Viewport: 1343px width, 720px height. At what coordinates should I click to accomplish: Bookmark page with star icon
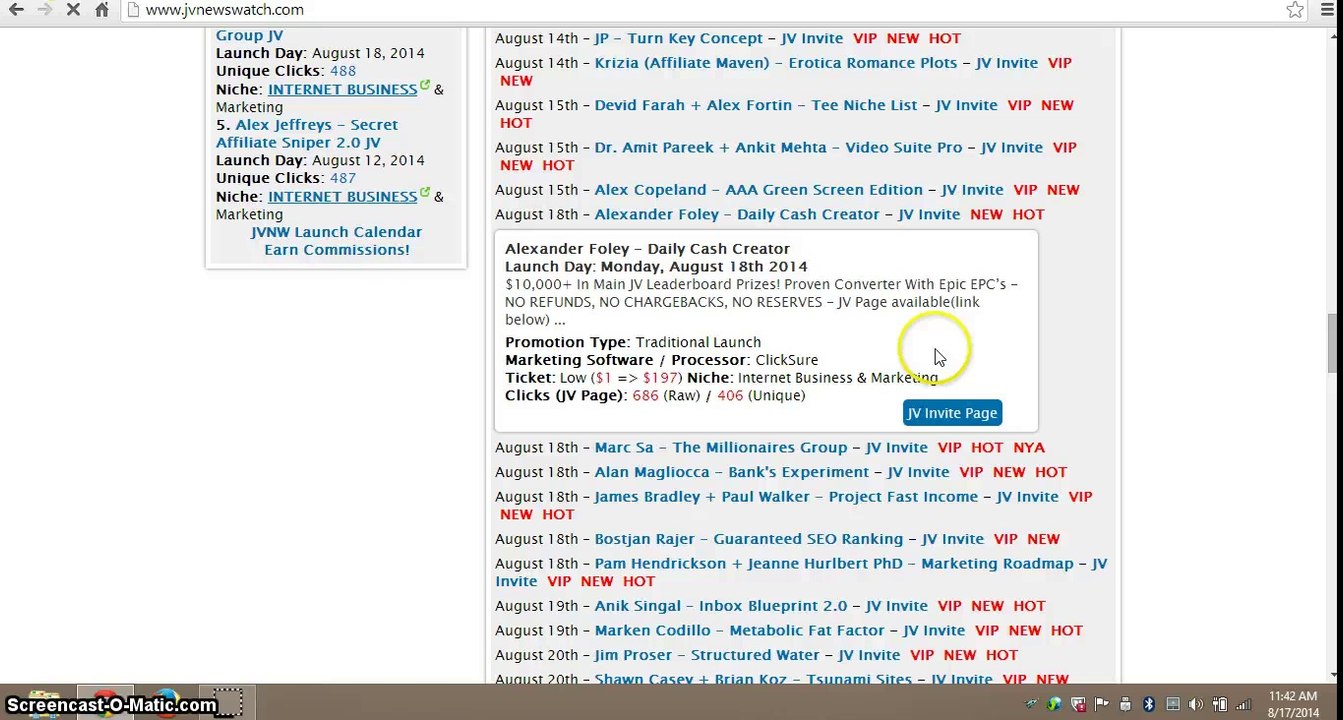click(1295, 10)
